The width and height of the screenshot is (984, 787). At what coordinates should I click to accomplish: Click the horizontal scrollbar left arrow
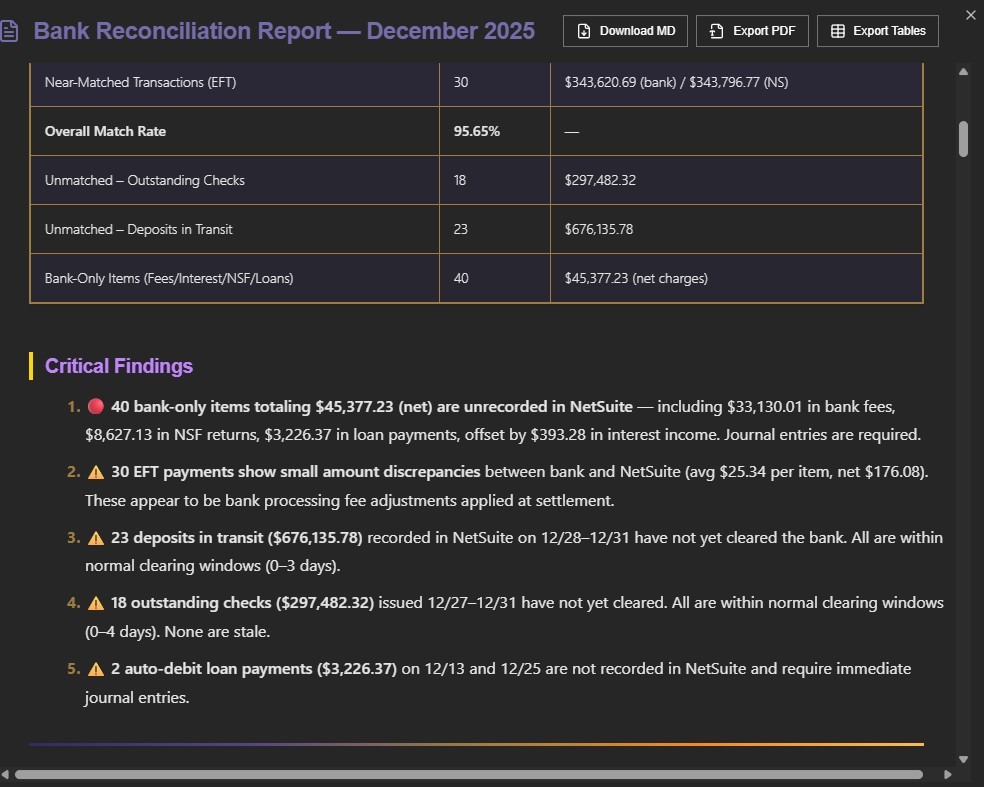(7, 774)
